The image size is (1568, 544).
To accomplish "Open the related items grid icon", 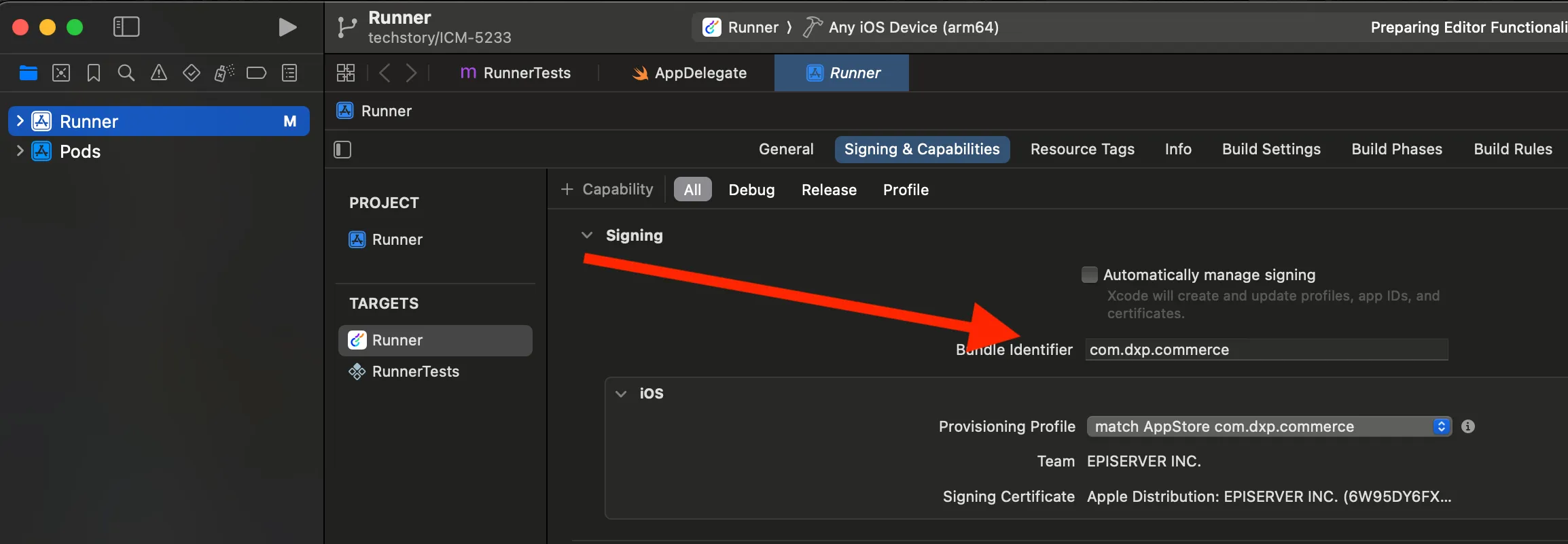I will 346,73.
